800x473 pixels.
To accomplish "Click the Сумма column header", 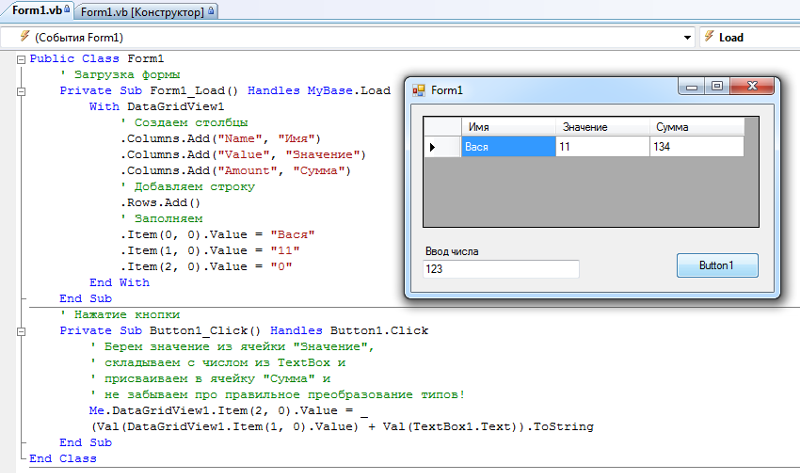I will [695, 127].
